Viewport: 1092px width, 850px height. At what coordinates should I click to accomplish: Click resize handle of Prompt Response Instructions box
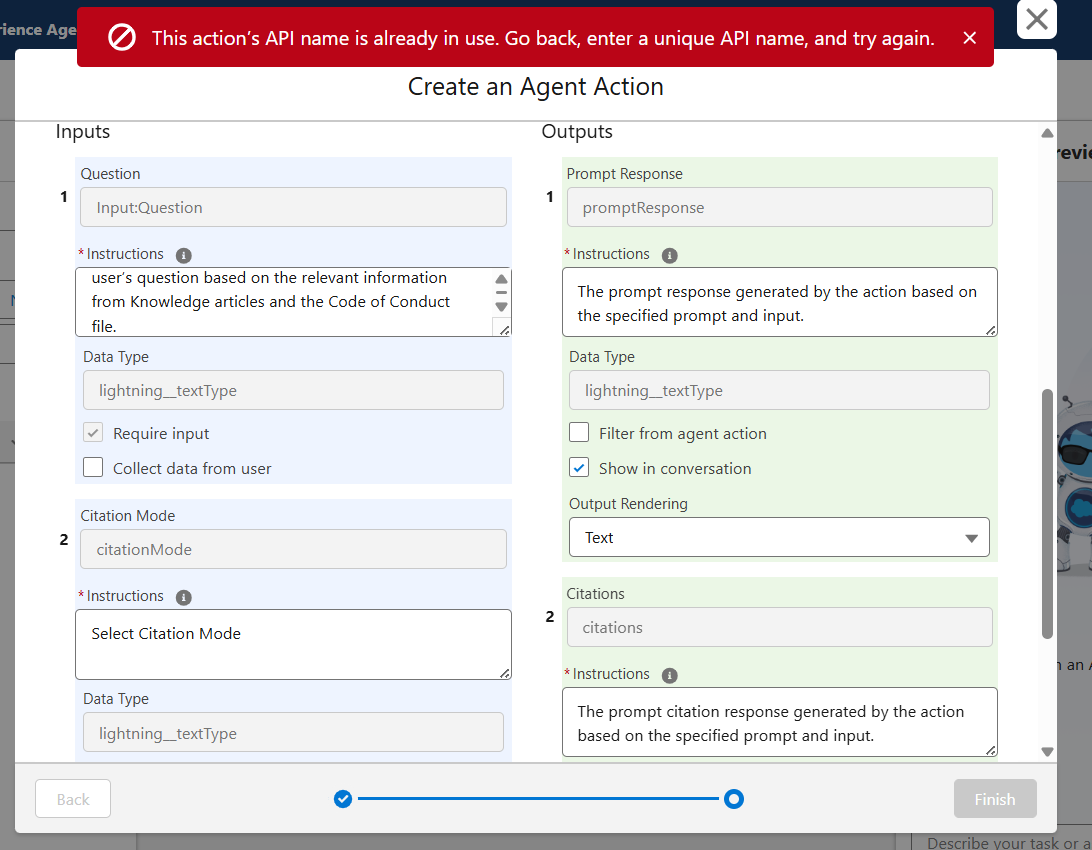click(990, 330)
